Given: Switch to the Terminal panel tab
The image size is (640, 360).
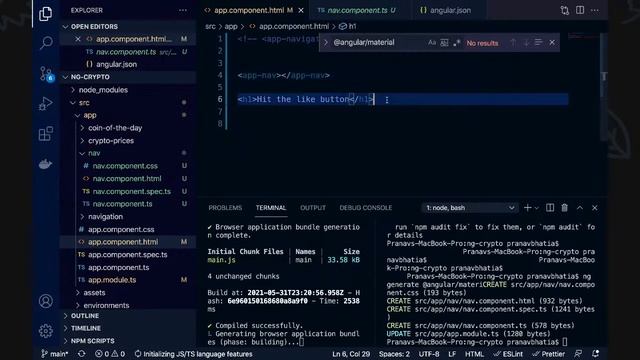Looking at the screenshot, I should (271, 208).
